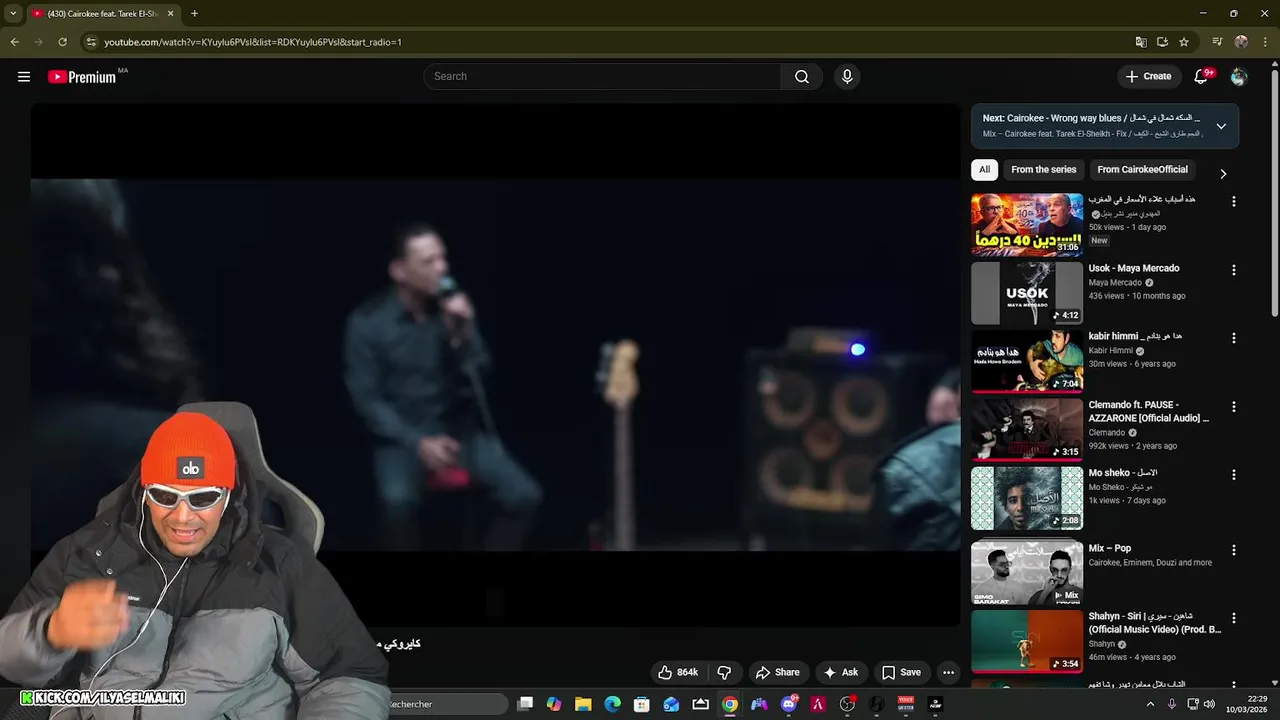
Task: Share the video
Action: point(777,672)
